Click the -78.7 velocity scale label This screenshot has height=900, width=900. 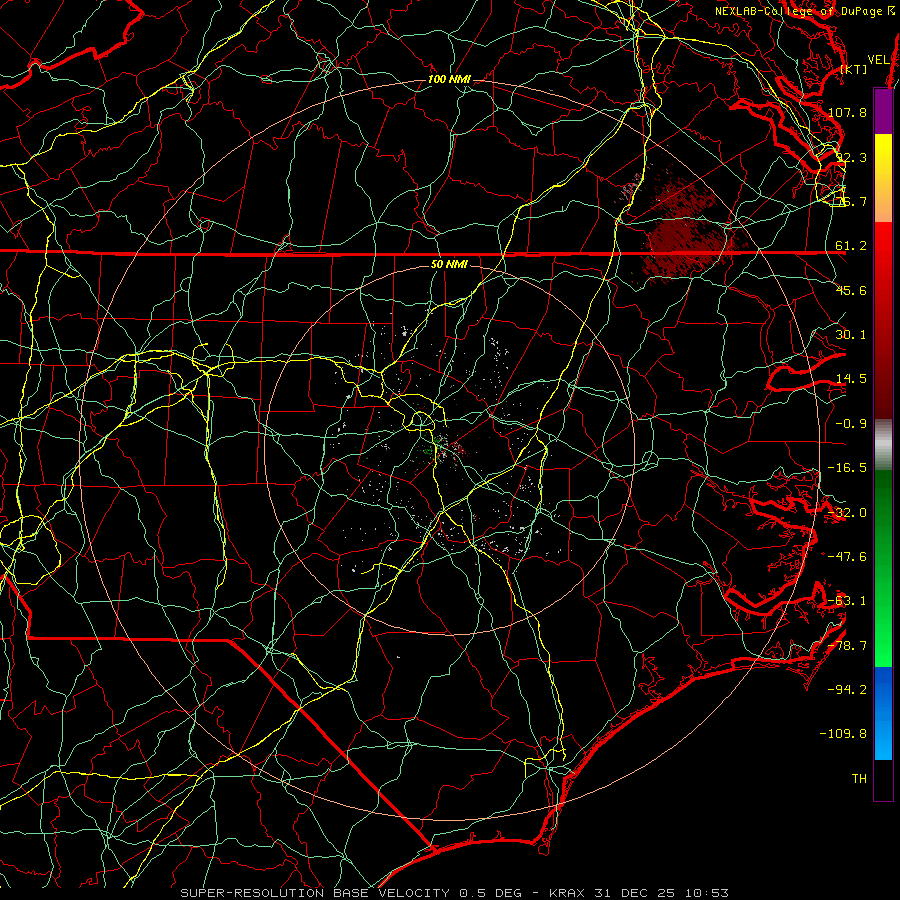(848, 646)
